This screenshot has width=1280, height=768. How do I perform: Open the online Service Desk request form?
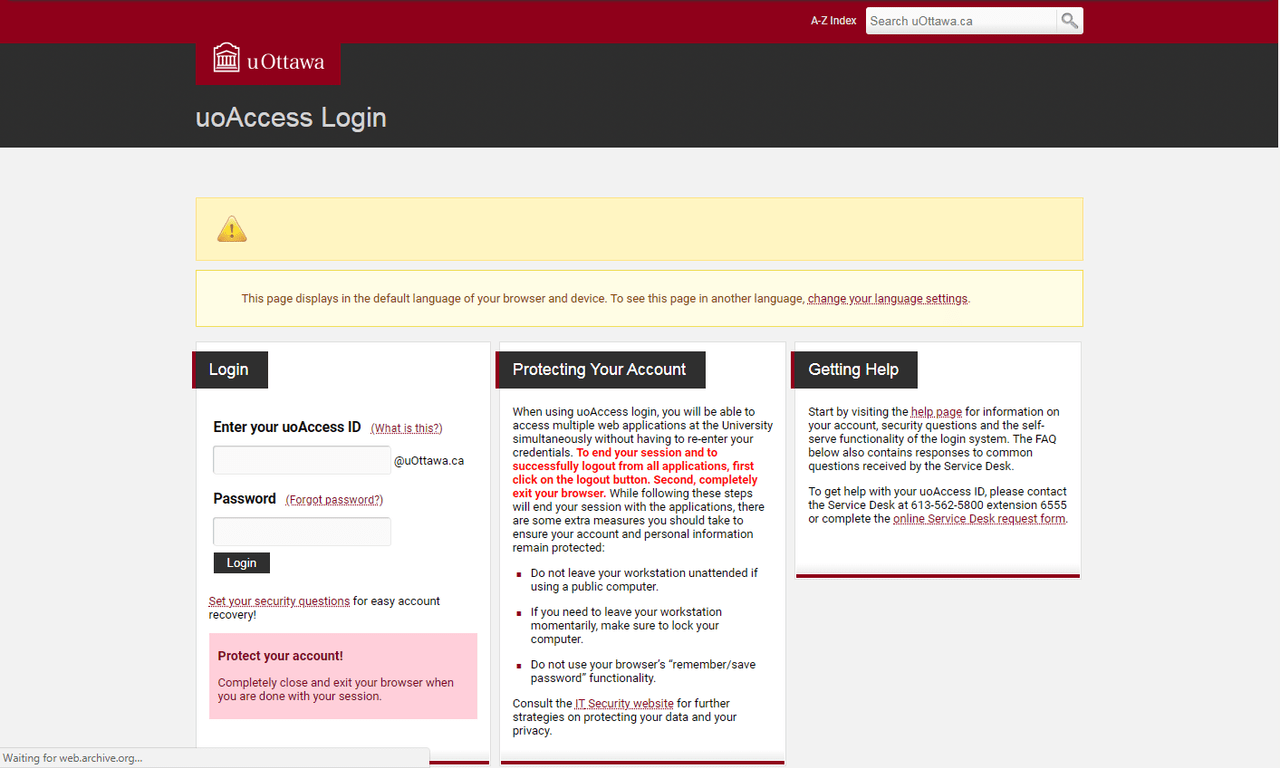pyautogui.click(x=978, y=518)
